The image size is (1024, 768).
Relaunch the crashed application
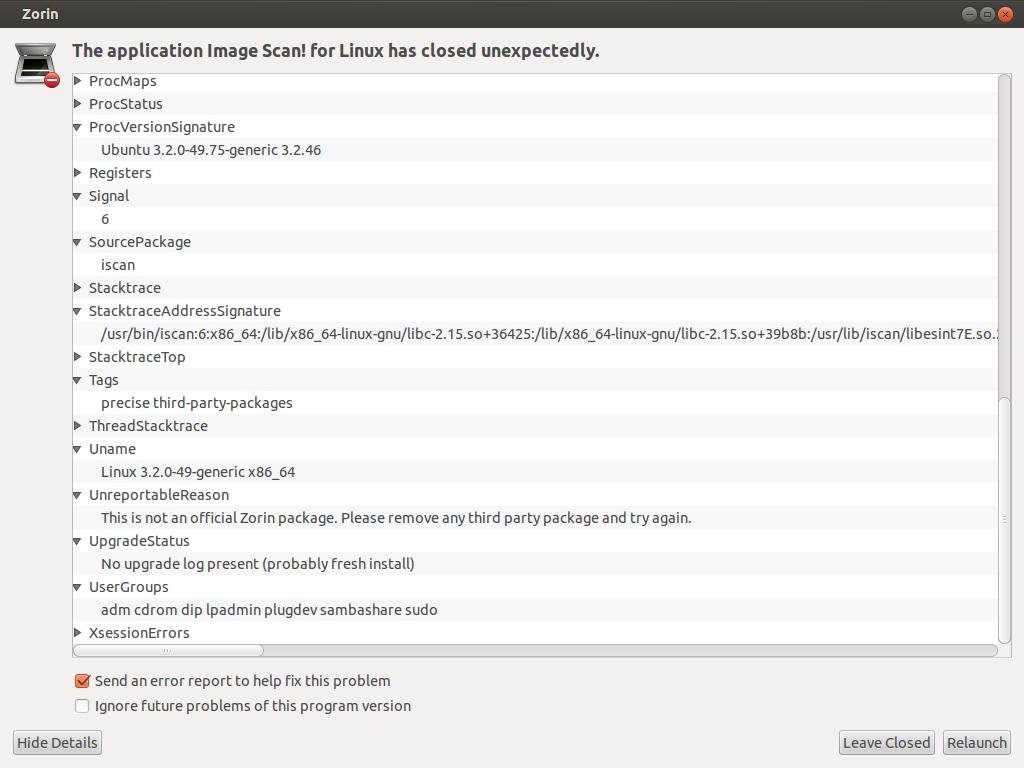pos(976,743)
